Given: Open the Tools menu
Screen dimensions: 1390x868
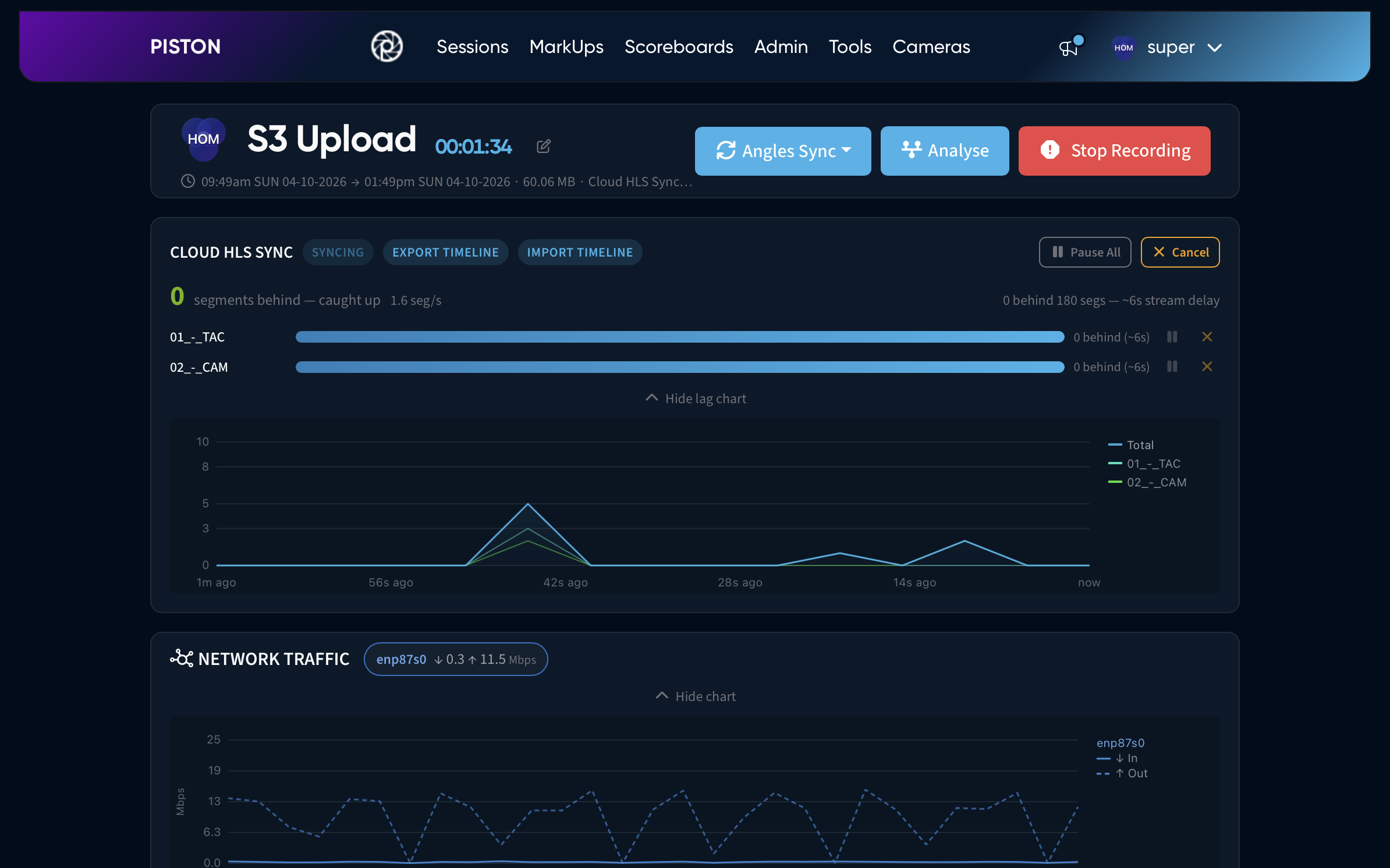Looking at the screenshot, I should [850, 47].
